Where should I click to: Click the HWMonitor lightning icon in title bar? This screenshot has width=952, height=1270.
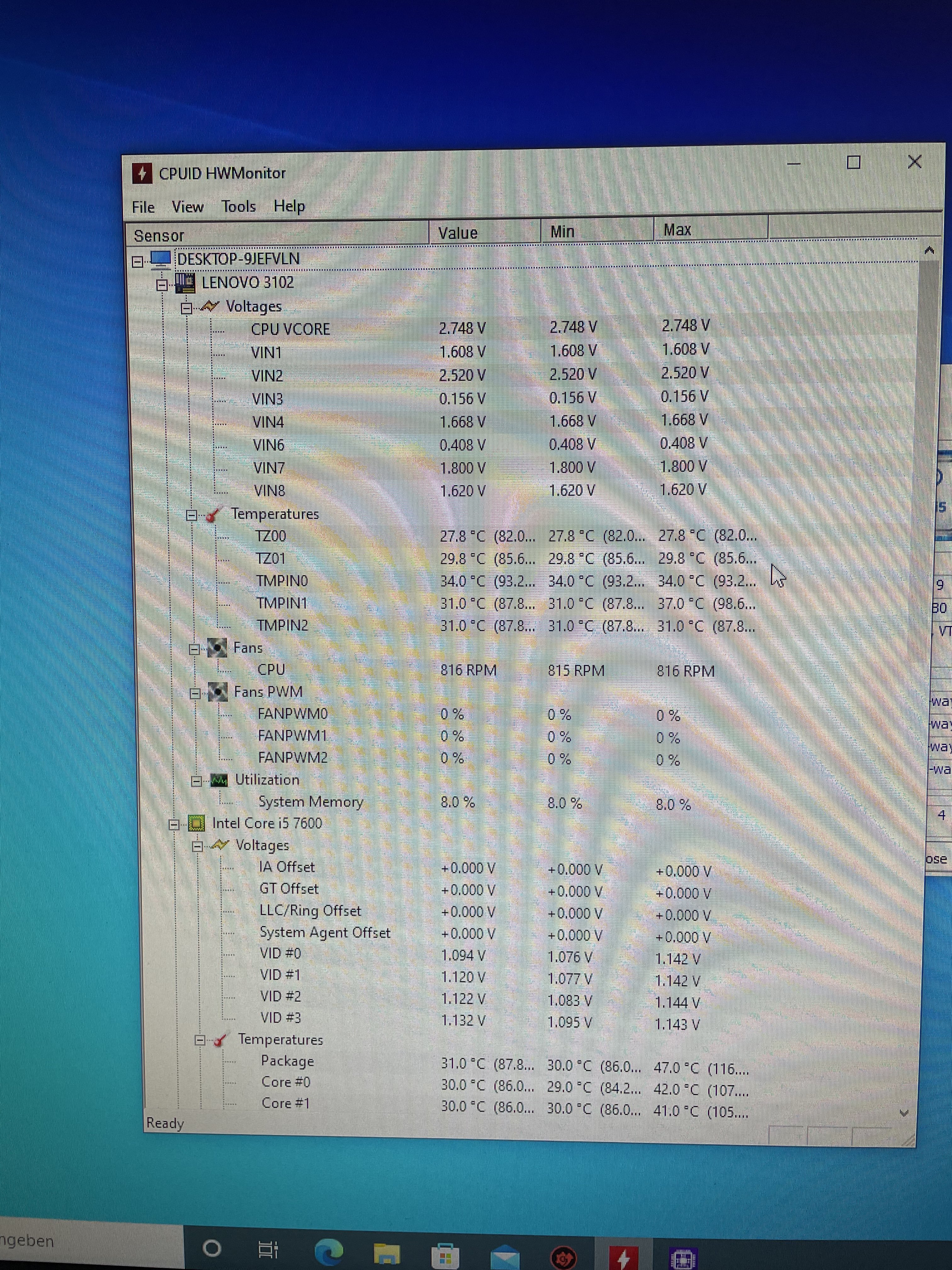142,173
